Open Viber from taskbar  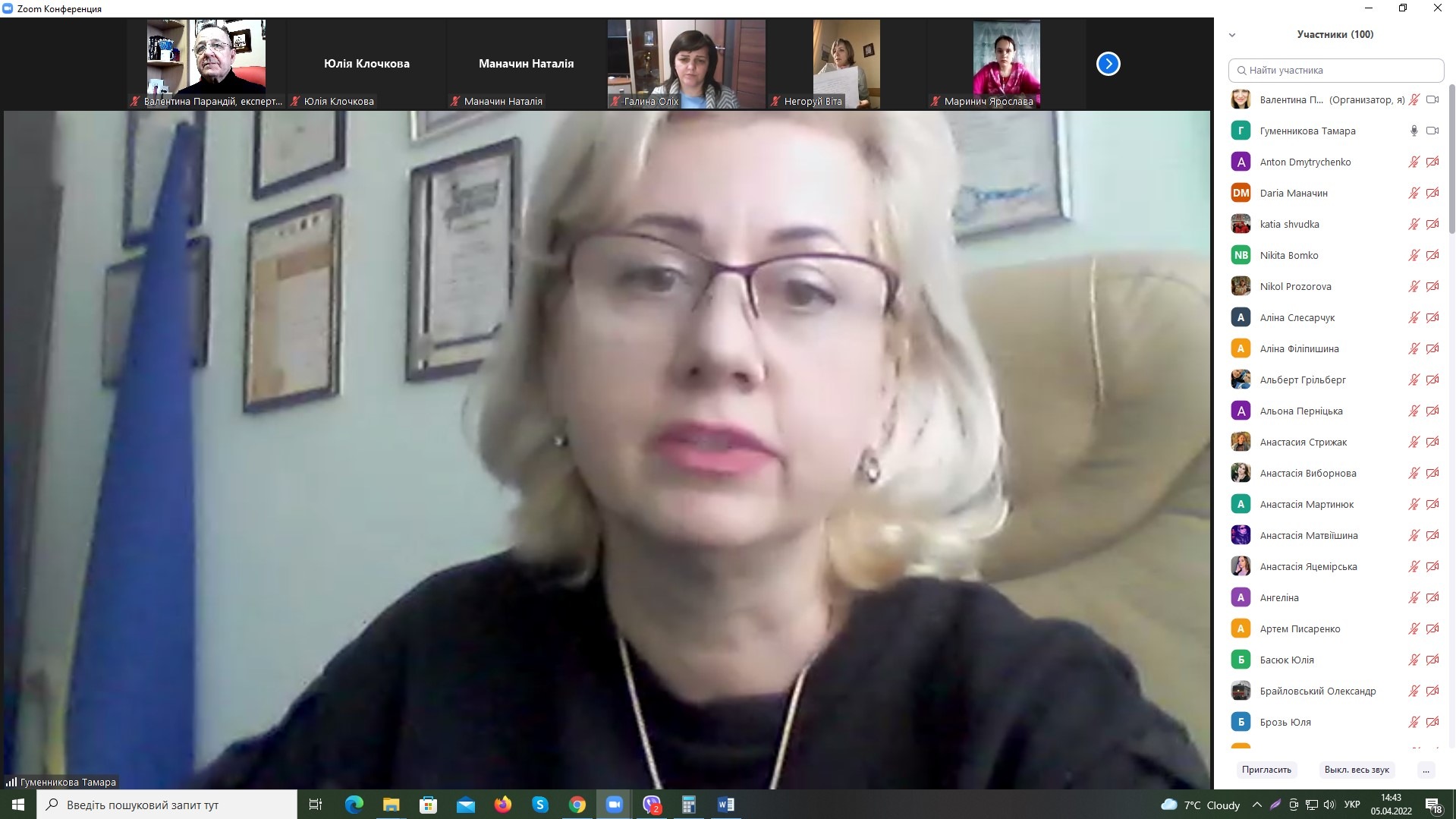[x=652, y=805]
